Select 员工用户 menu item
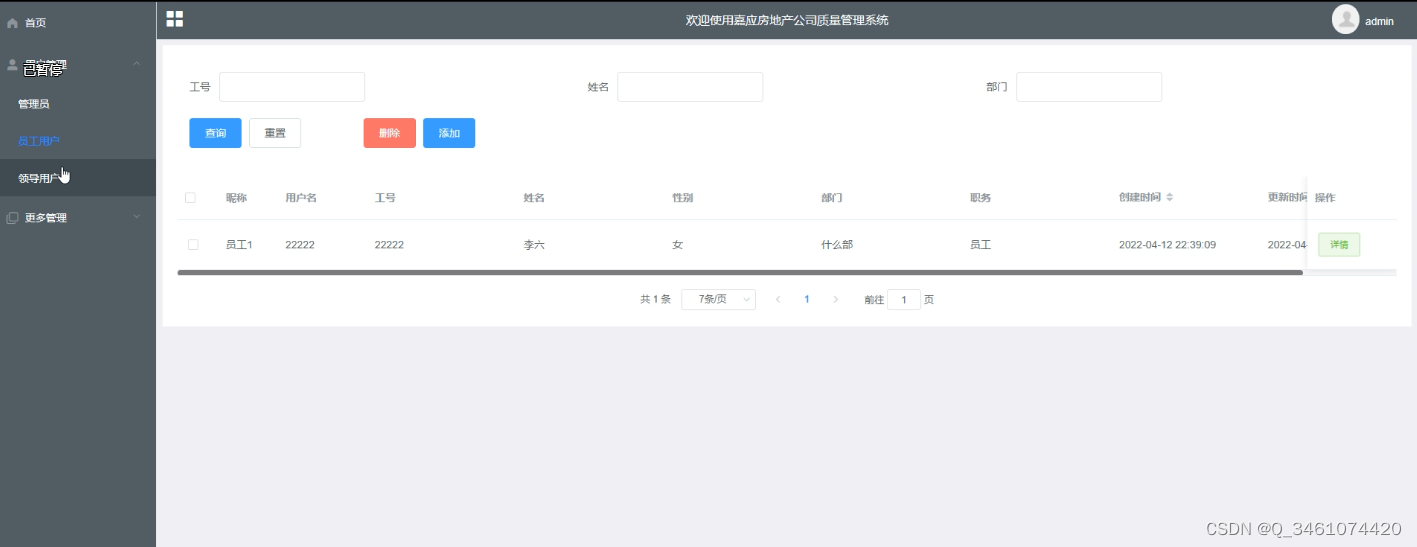This screenshot has width=1417, height=547. 78,141
